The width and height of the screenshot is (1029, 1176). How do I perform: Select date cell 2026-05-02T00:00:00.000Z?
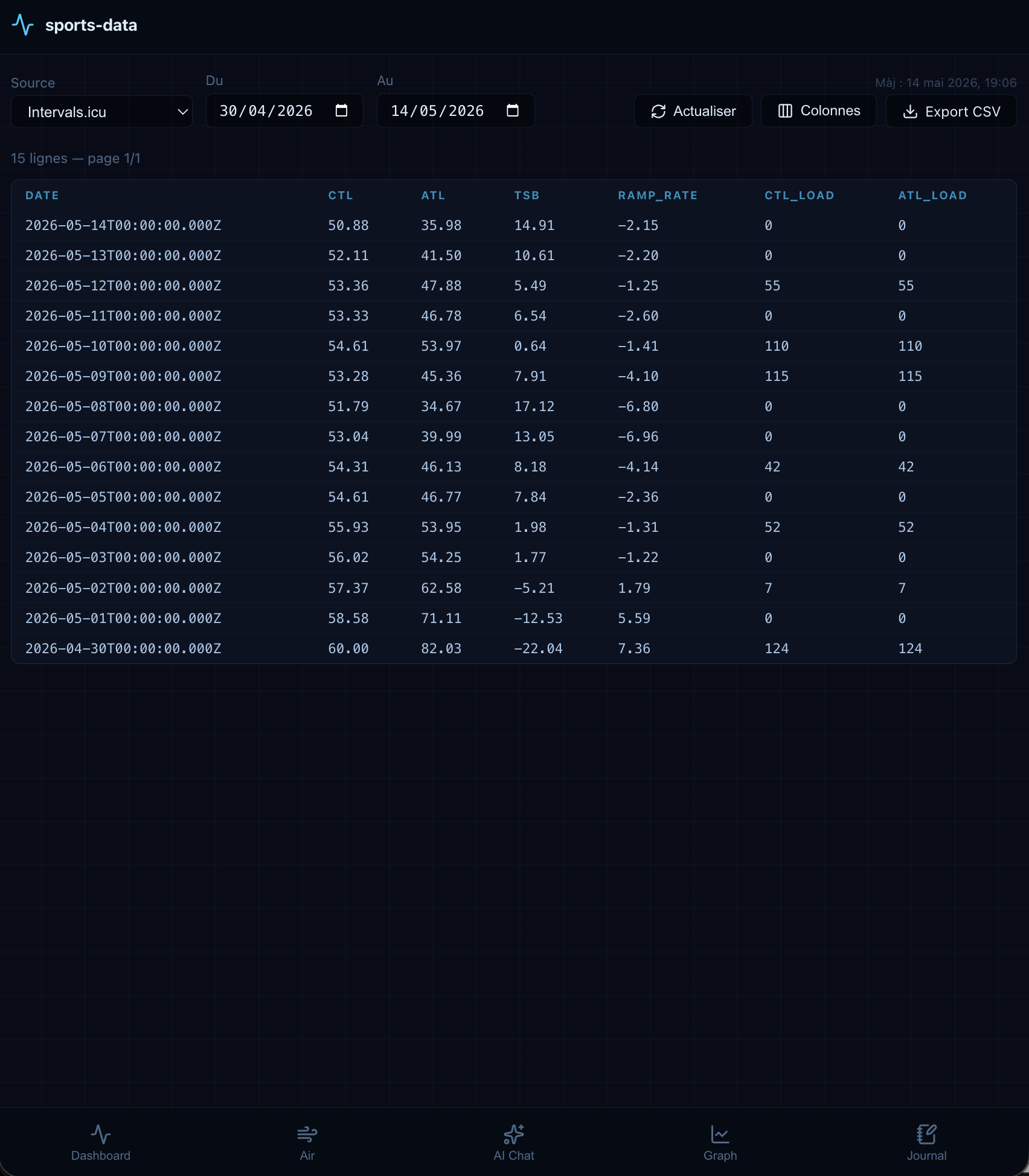point(123,588)
